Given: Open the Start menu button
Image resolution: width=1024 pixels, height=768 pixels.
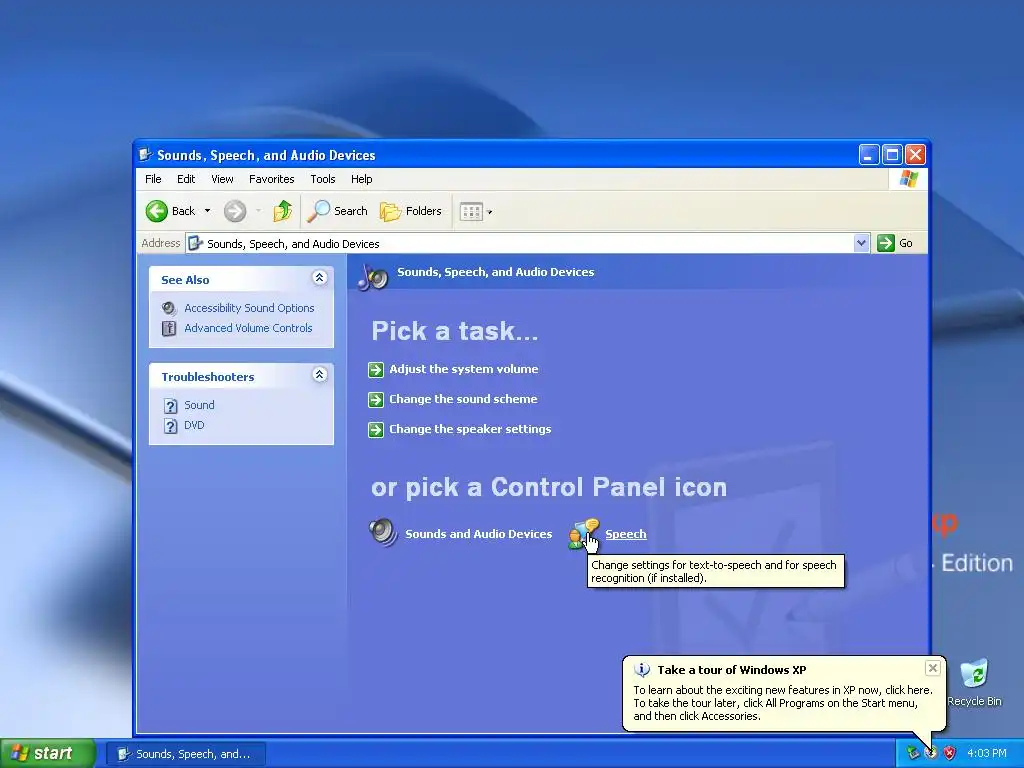Looking at the screenshot, I should tap(47, 754).
